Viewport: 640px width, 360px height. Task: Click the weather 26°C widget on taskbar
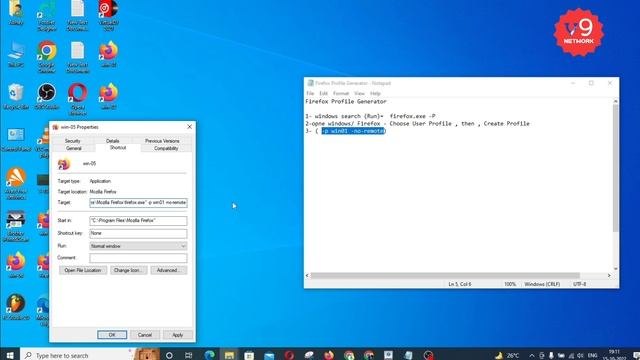coord(507,355)
